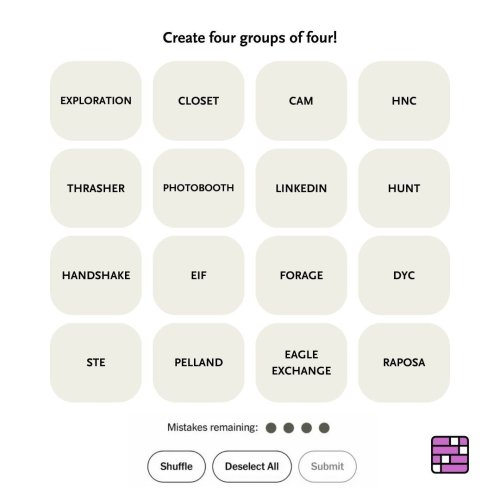Shuffle the word tiles

(176, 466)
